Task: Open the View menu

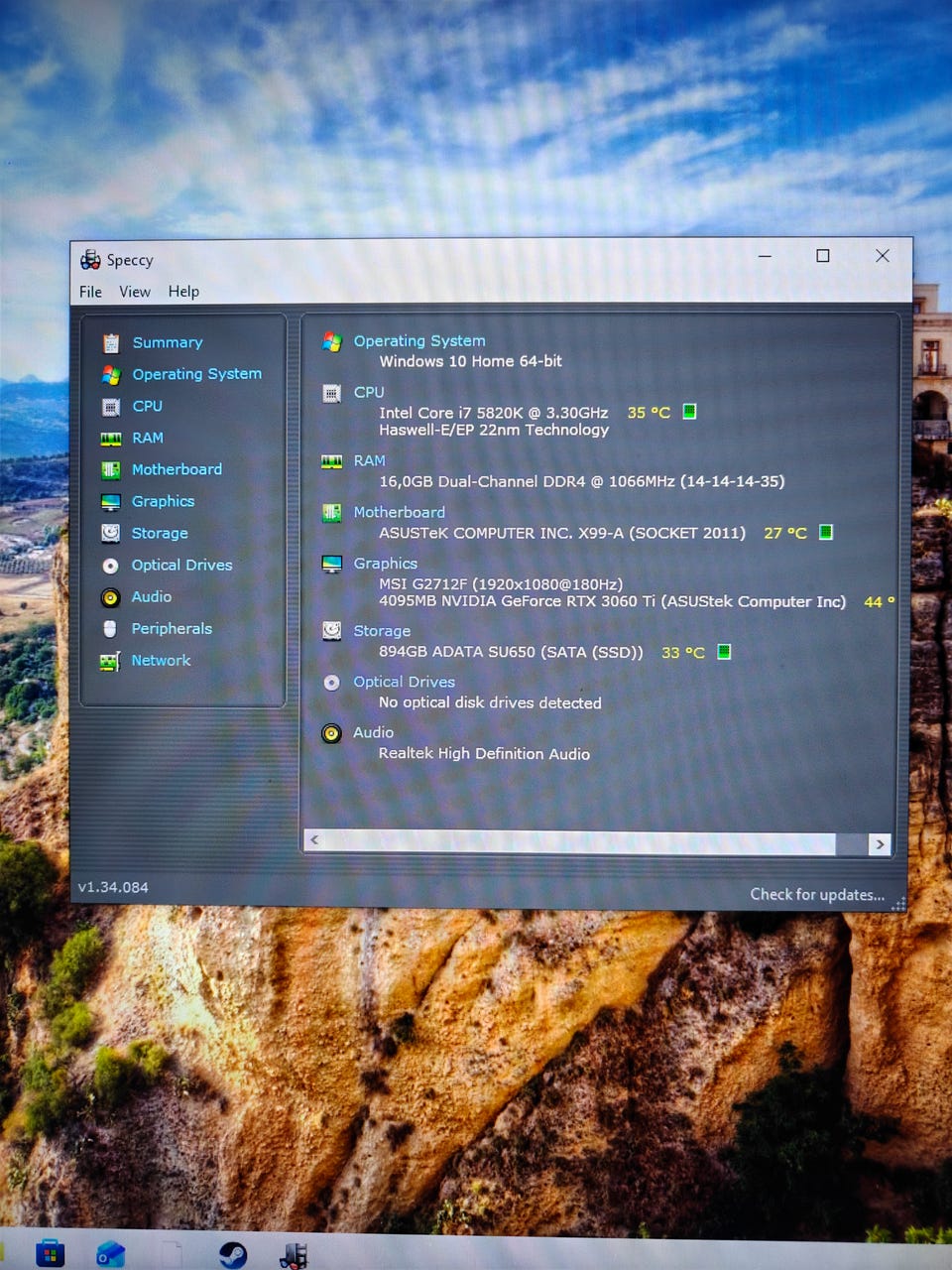Action: [135, 292]
